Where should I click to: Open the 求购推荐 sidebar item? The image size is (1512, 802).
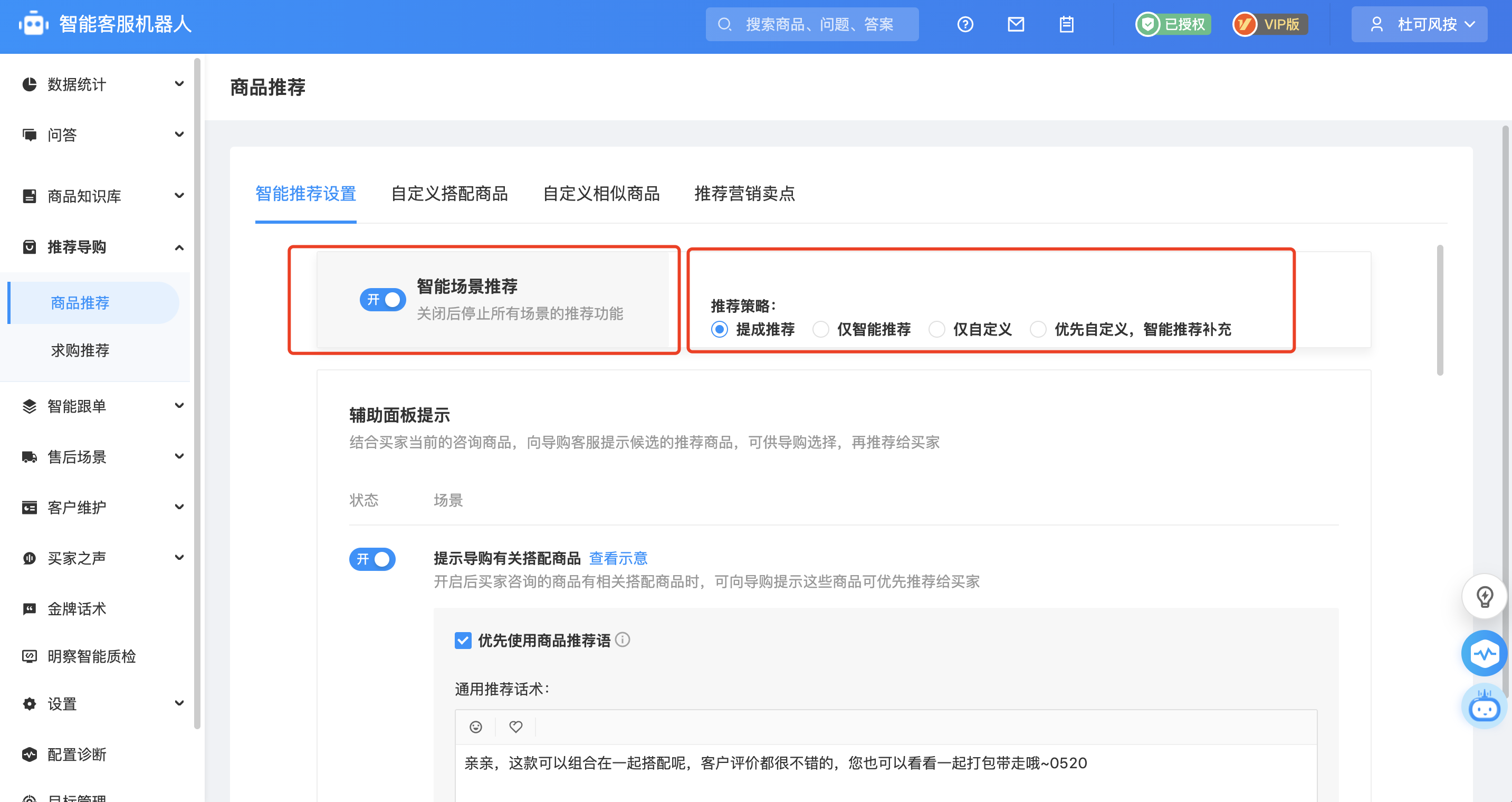(80, 350)
